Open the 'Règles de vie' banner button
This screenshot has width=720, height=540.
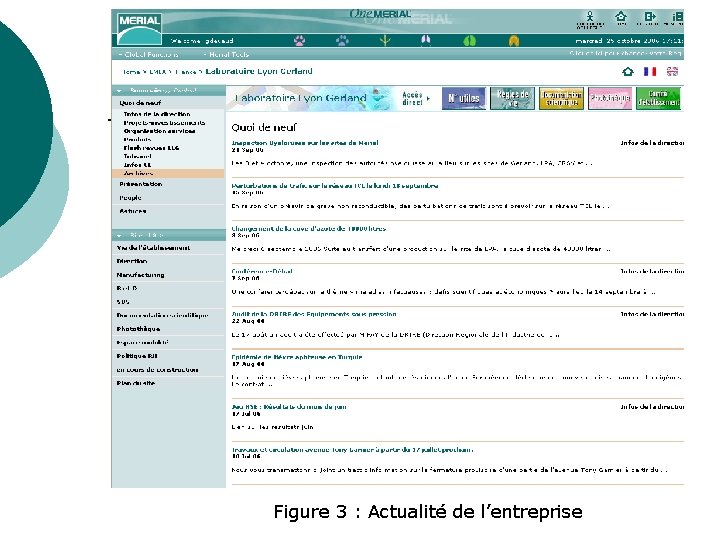pyautogui.click(x=512, y=98)
